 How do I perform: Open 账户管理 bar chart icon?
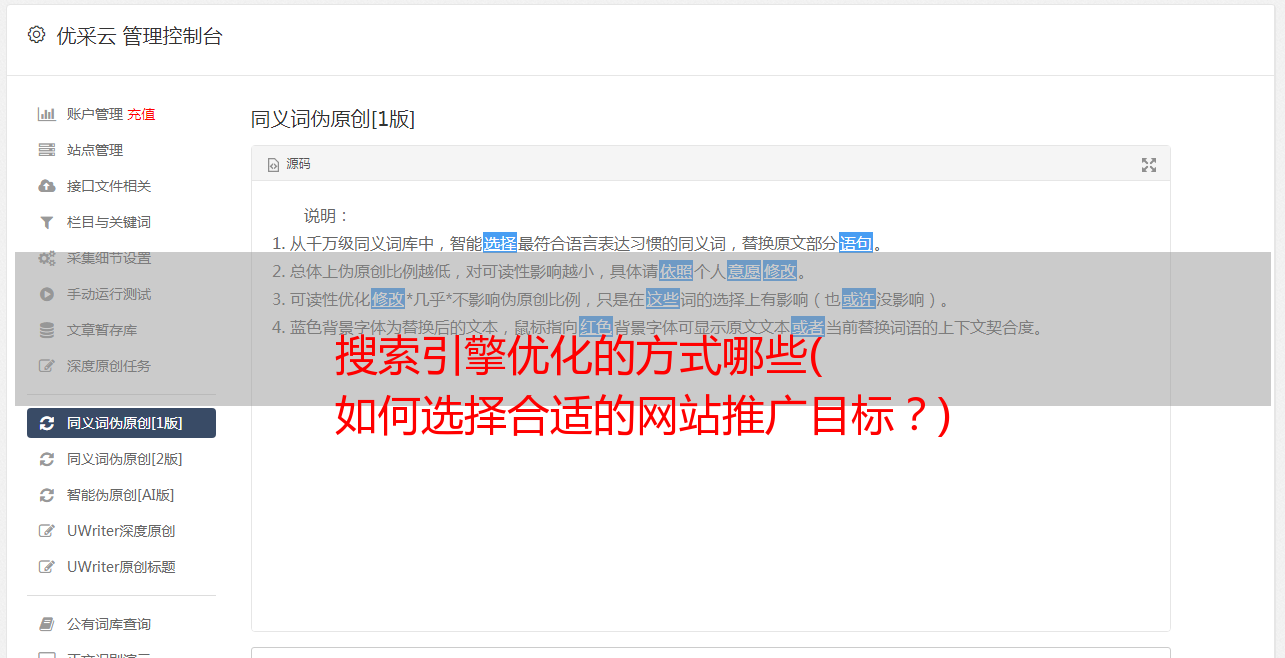coord(46,114)
